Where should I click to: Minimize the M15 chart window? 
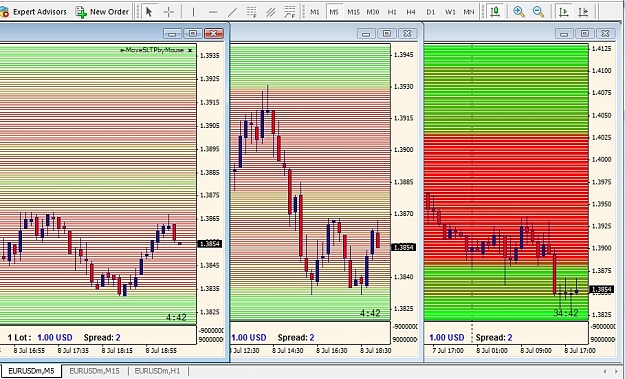click(366, 33)
